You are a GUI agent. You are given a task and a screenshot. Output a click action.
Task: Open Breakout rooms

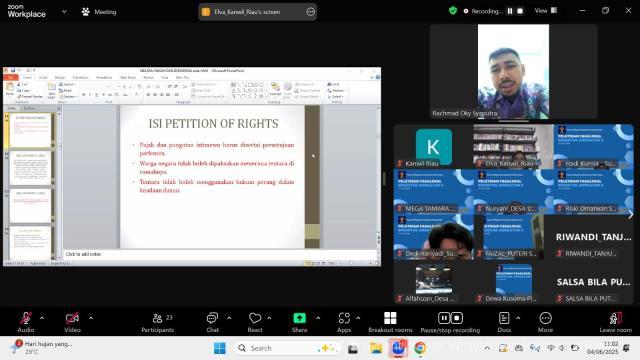390,322
